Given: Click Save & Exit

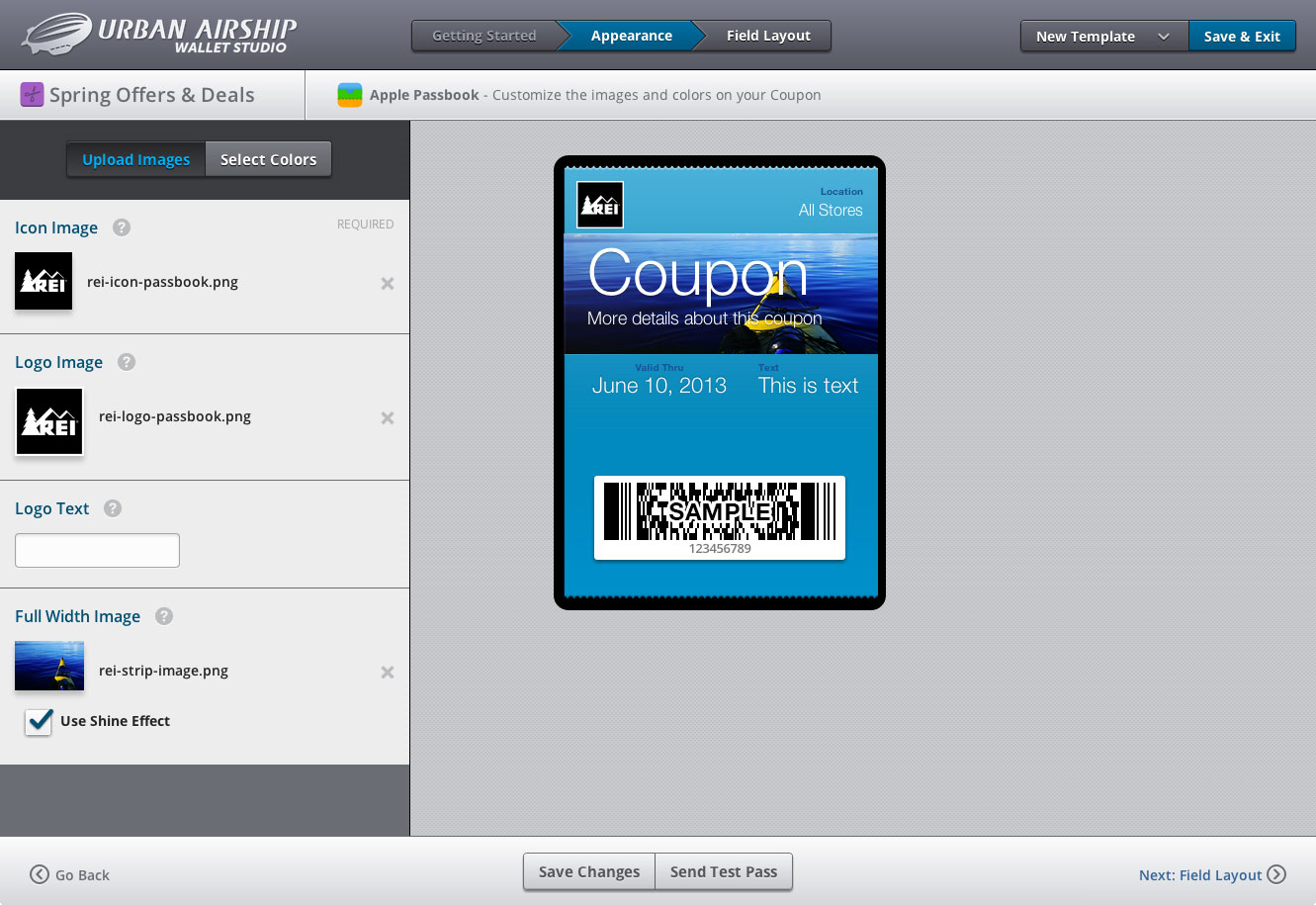Looking at the screenshot, I should (x=1242, y=37).
